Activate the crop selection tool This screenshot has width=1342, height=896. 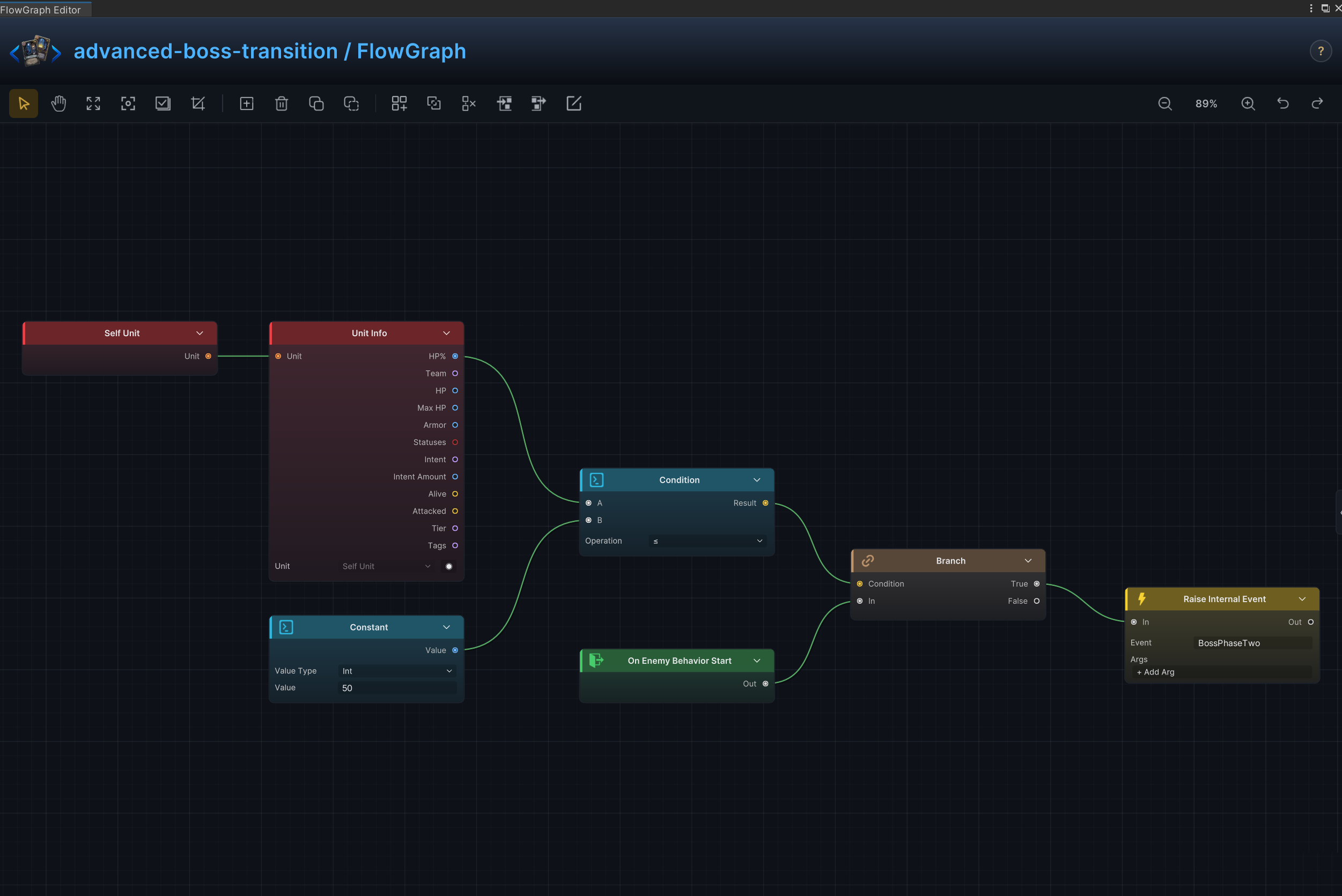click(x=198, y=103)
